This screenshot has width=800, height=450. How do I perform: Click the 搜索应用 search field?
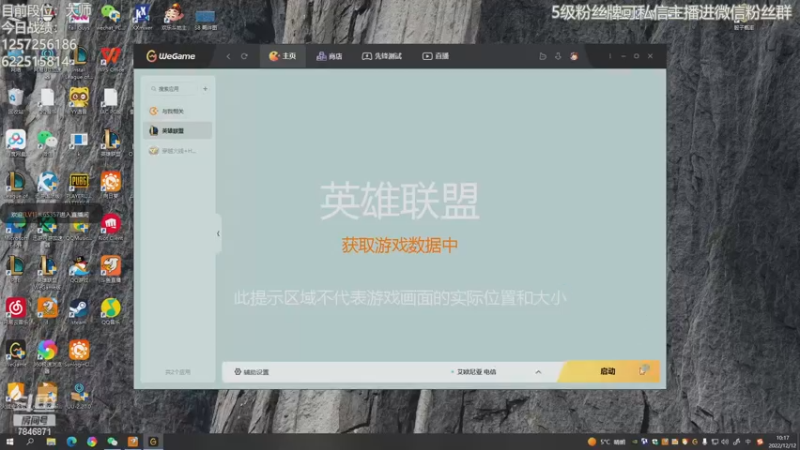point(172,89)
